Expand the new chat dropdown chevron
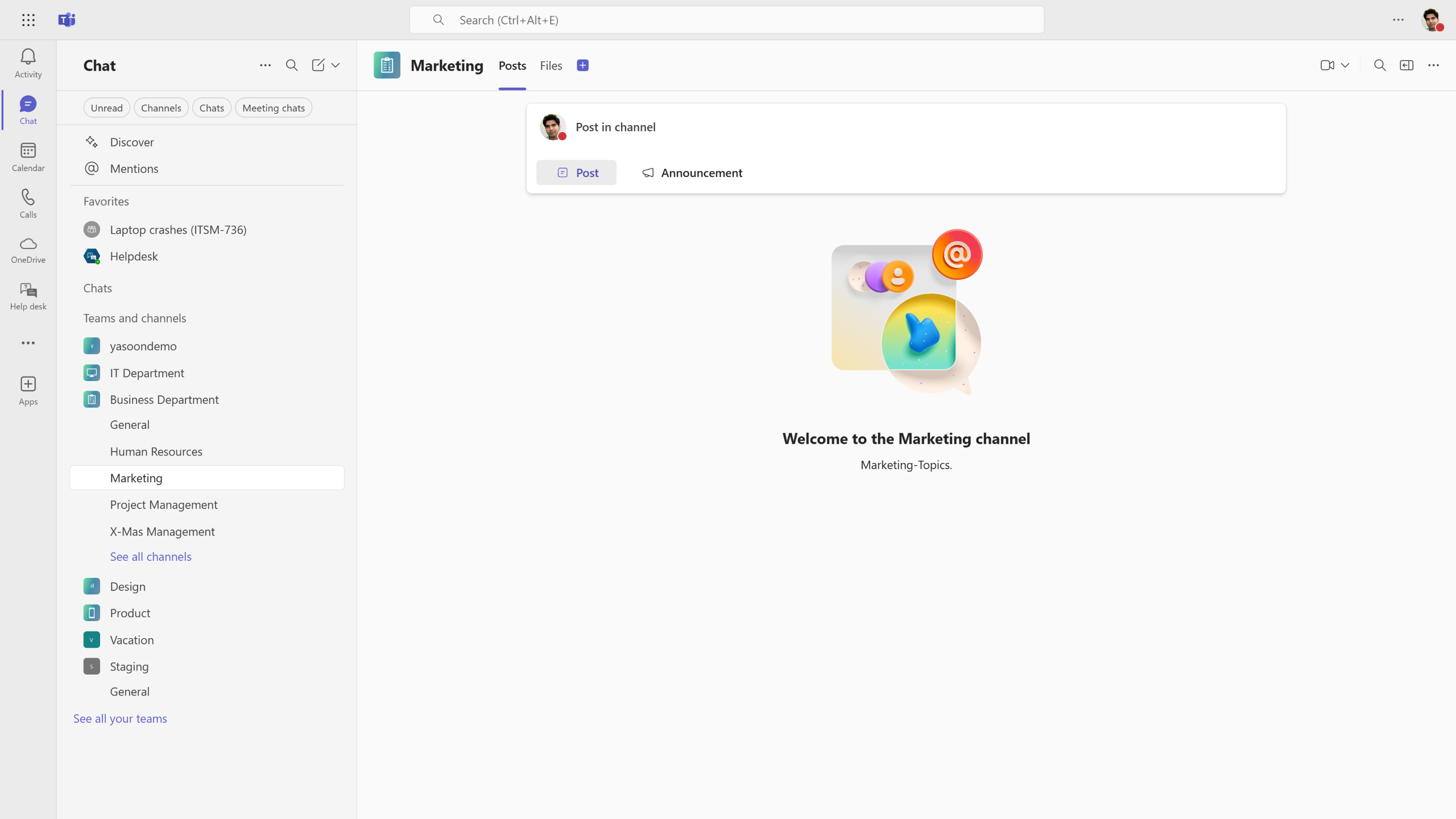Screen dimensions: 1456x819 [x=336, y=65]
